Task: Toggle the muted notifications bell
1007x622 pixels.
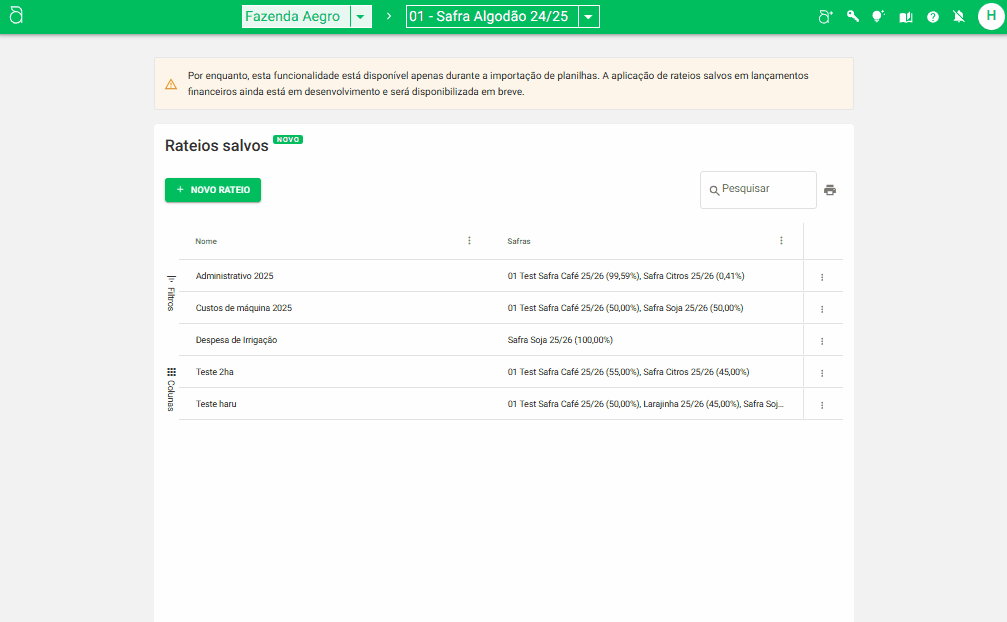Action: [x=959, y=17]
